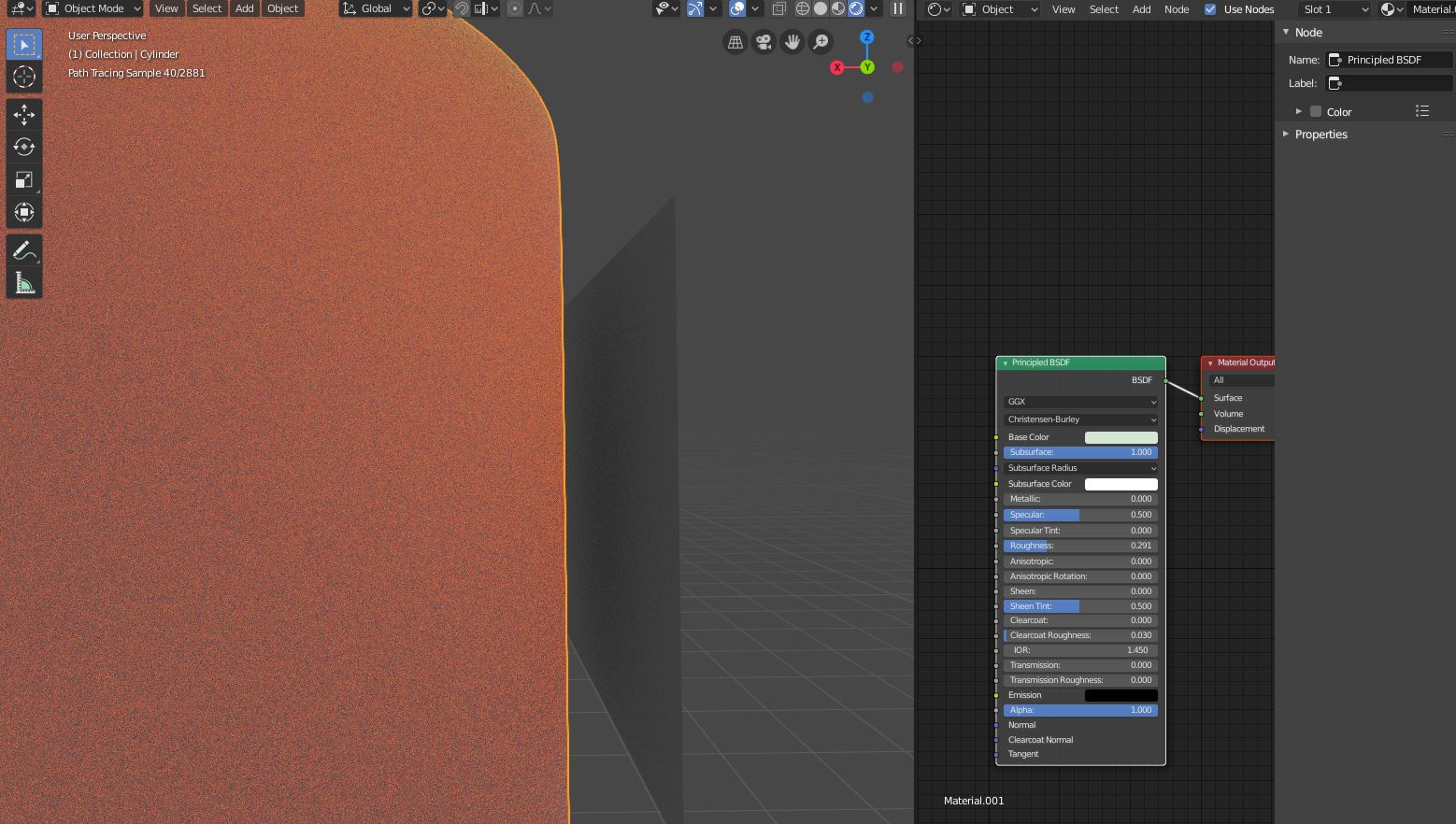The height and width of the screenshot is (824, 1456).
Task: Expand the Properties panel in sidebar
Action: 1320,135
